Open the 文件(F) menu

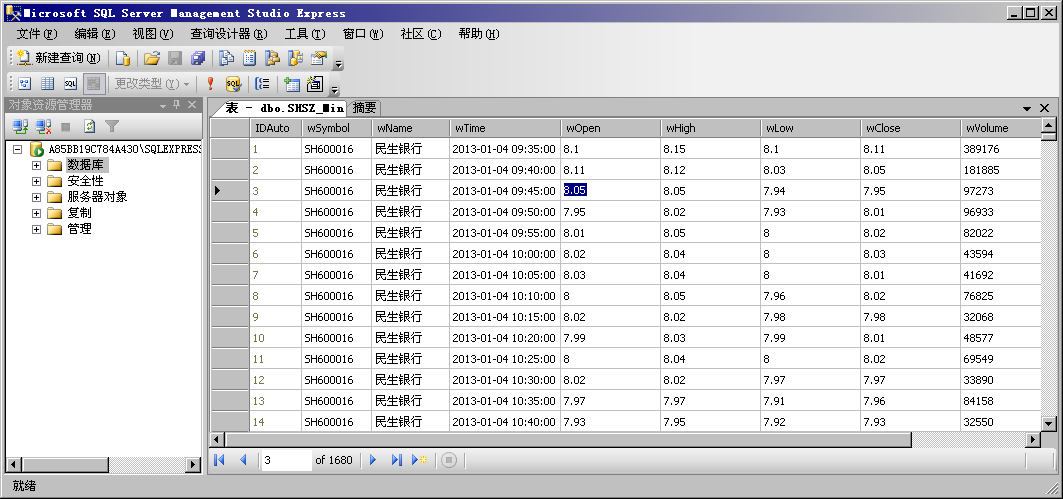pos(37,34)
